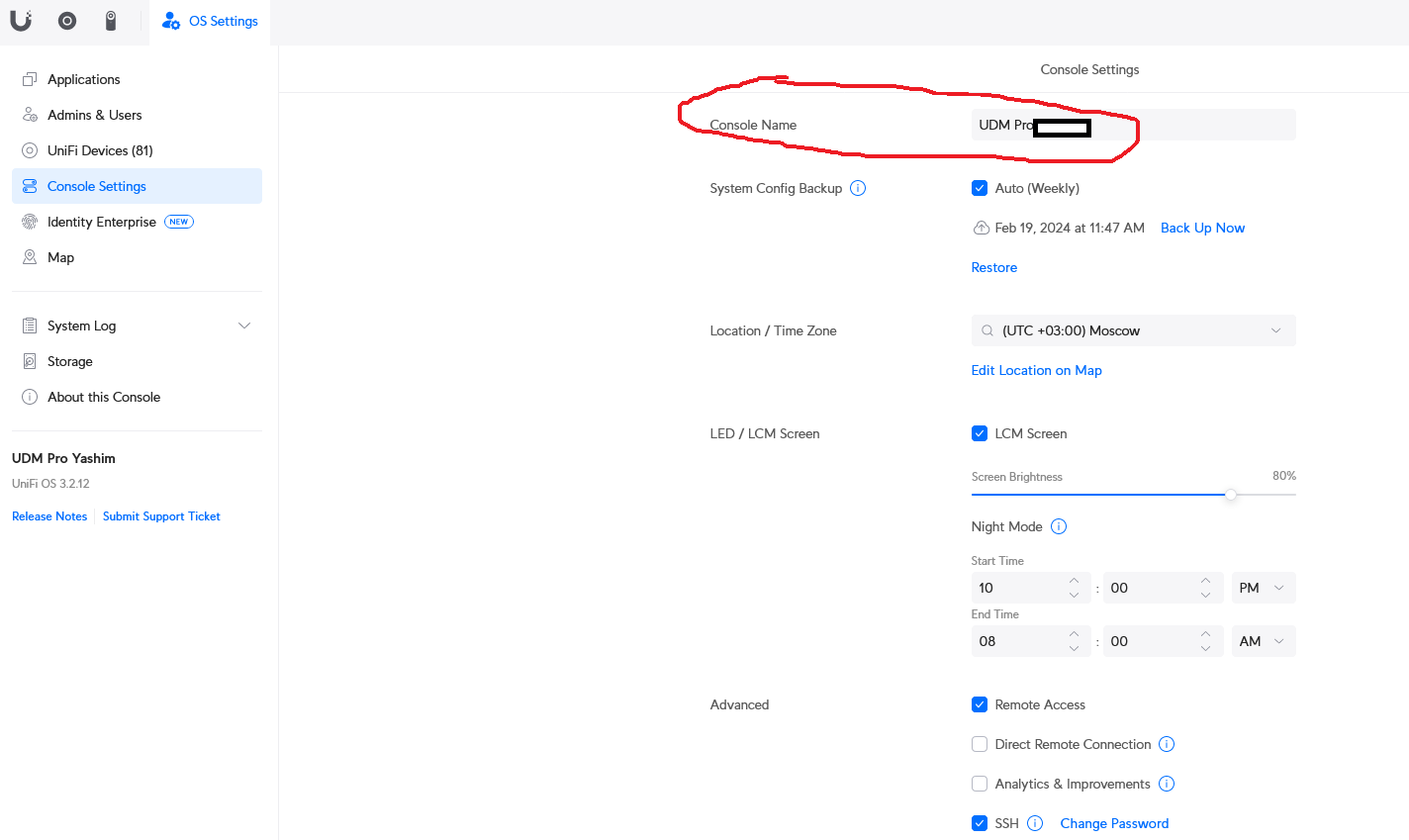This screenshot has height=840, width=1409.
Task: Open the Time Zone dropdown
Action: 1133,330
